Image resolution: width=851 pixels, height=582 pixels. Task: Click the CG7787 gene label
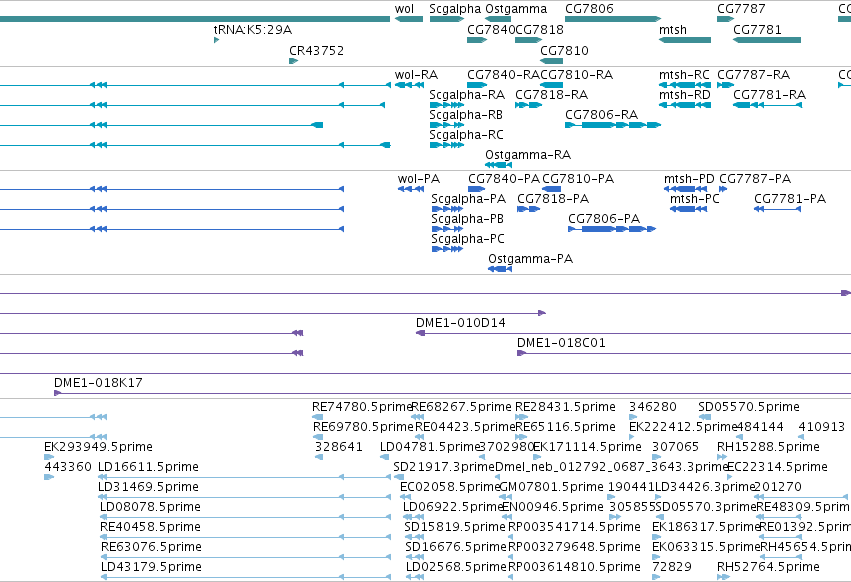point(741,9)
